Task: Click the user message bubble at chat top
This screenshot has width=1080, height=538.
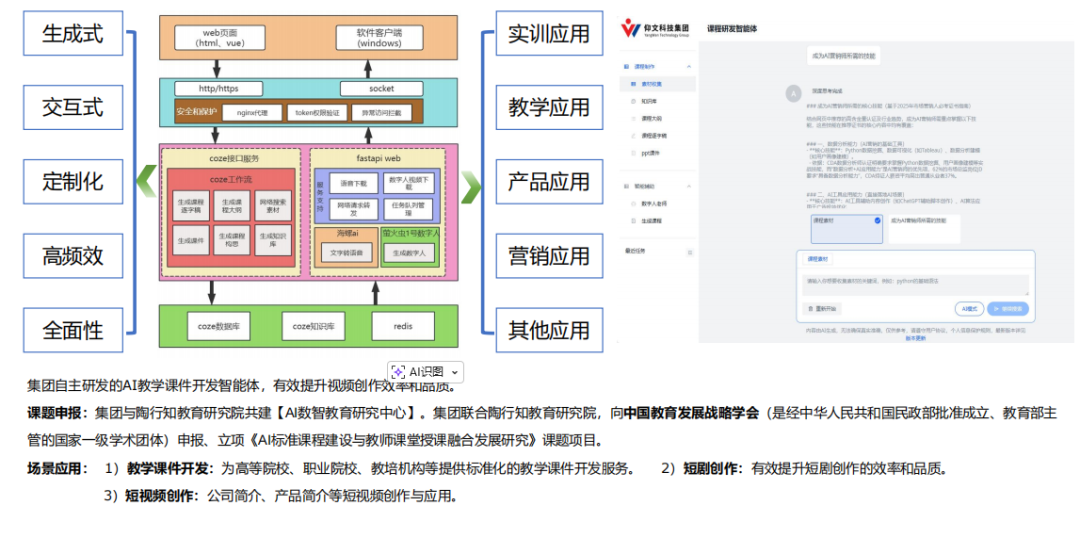Action: tap(844, 55)
